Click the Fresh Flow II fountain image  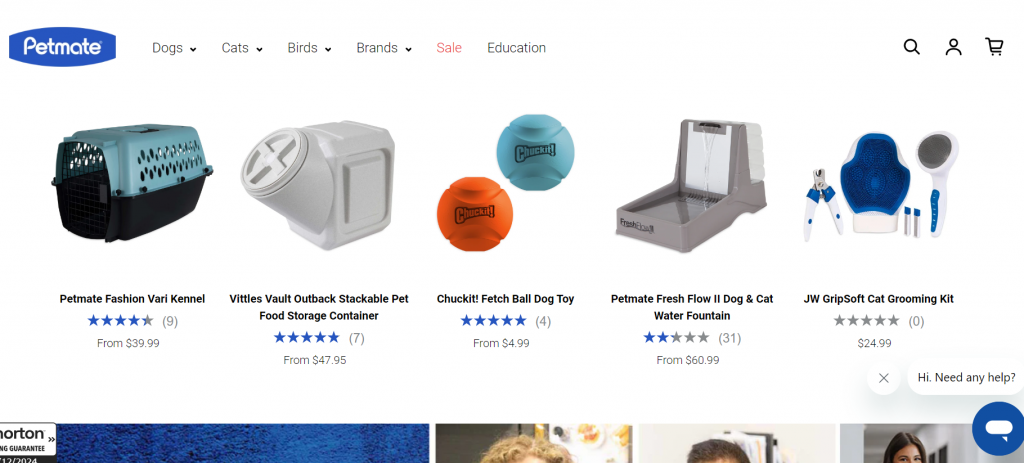(692, 186)
